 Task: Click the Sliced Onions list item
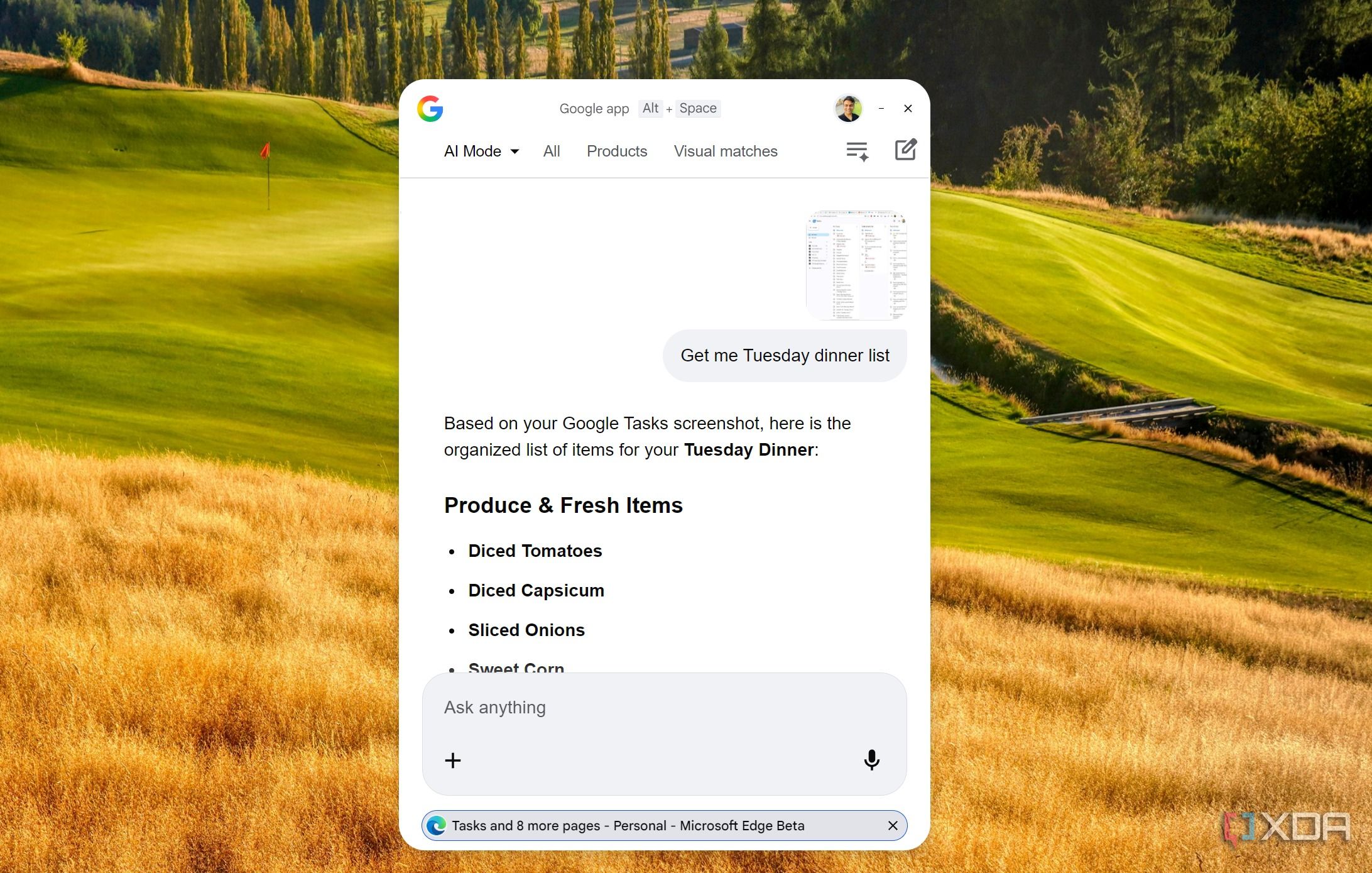[x=526, y=630]
